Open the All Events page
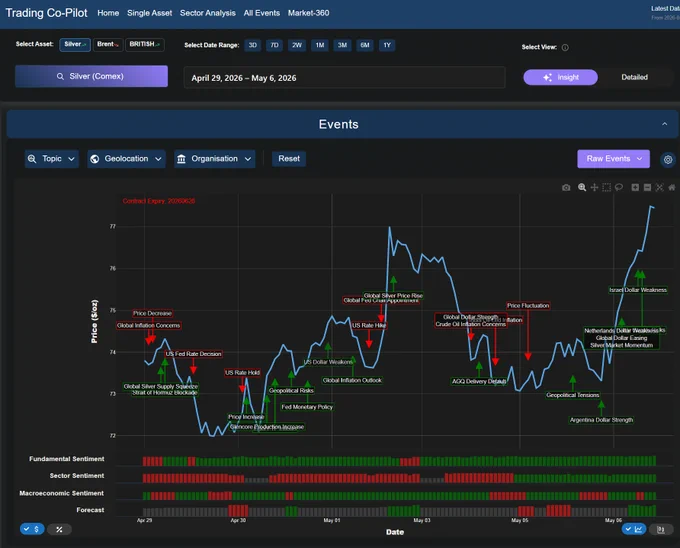This screenshot has height=548, width=680. click(x=262, y=13)
